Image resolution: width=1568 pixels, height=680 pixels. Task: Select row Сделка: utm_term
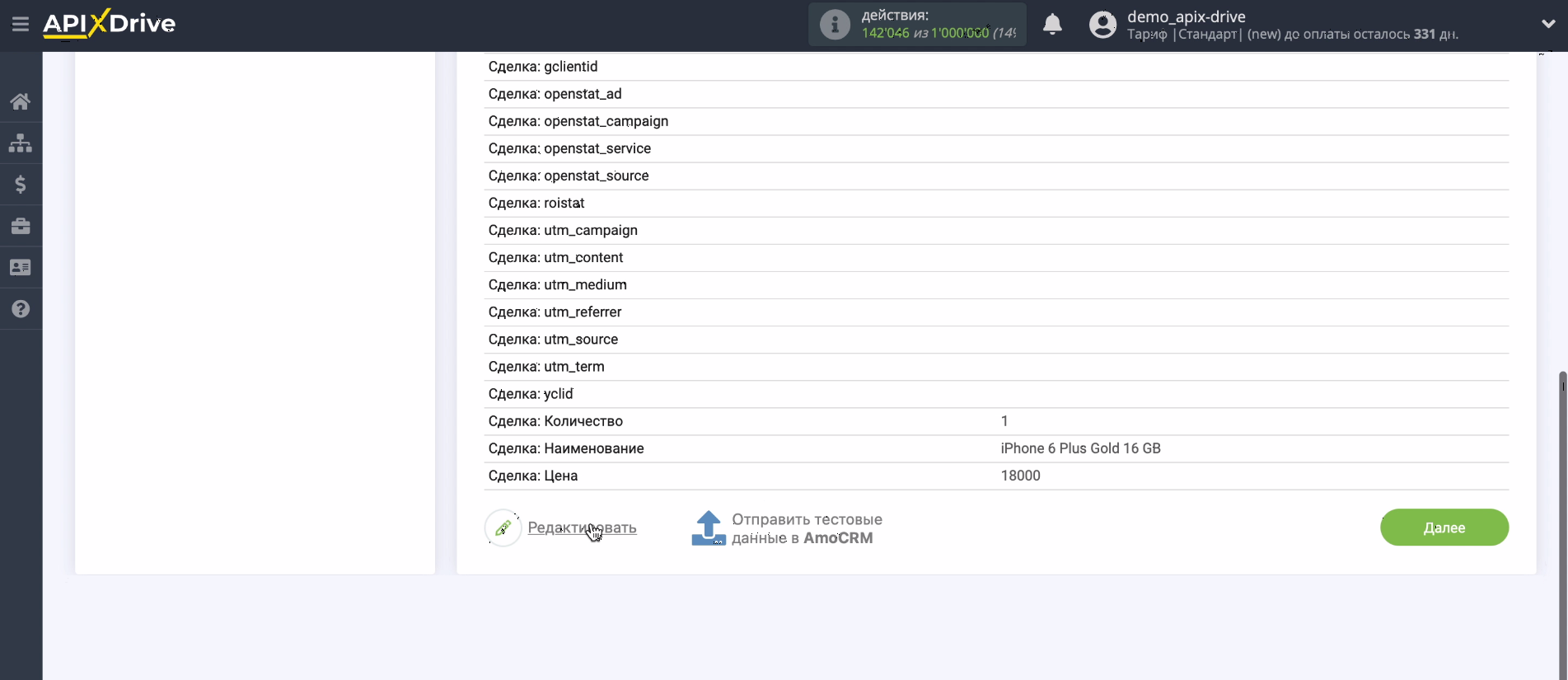[x=996, y=366]
